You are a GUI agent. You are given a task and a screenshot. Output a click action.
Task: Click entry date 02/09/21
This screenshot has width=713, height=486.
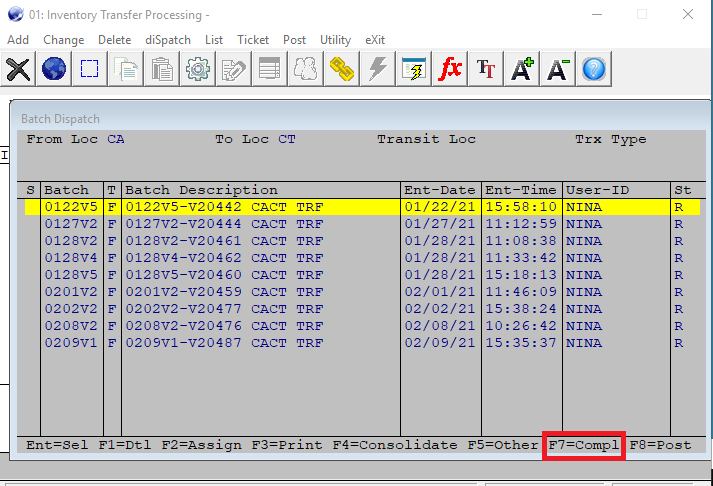coord(440,343)
